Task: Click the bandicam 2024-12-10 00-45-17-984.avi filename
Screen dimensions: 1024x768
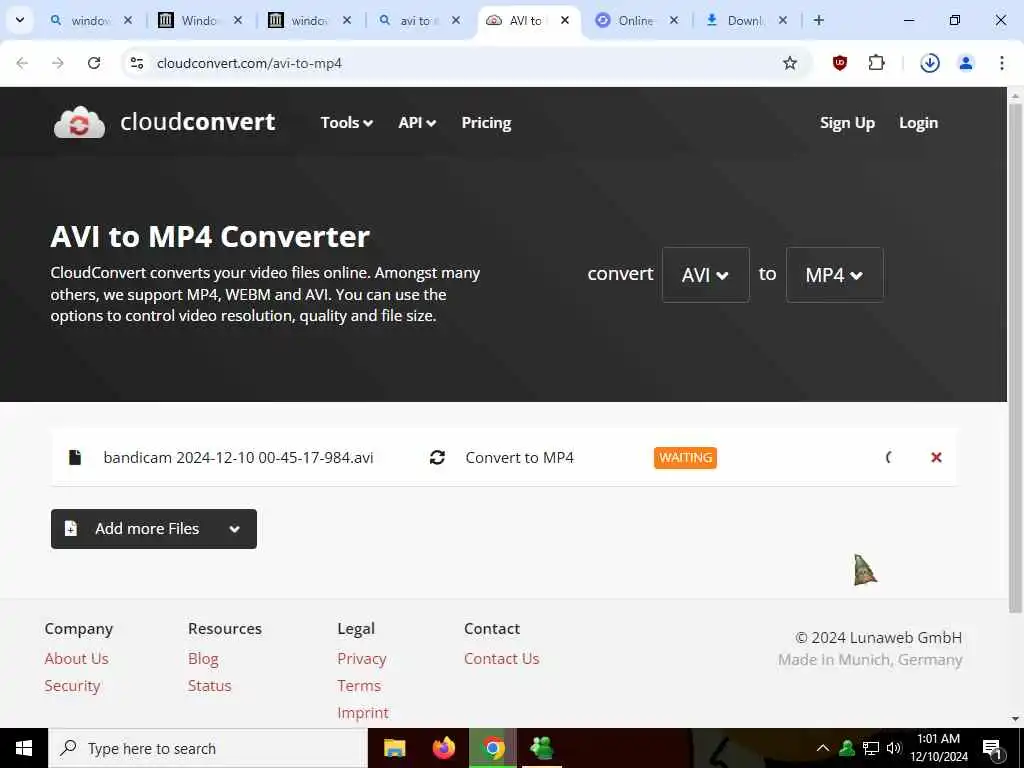Action: click(238, 458)
